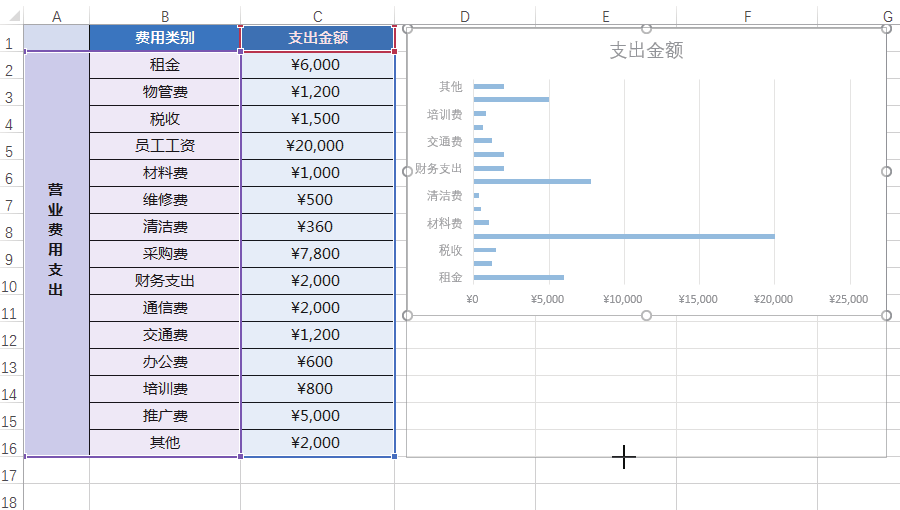Select column C header

tap(317, 17)
